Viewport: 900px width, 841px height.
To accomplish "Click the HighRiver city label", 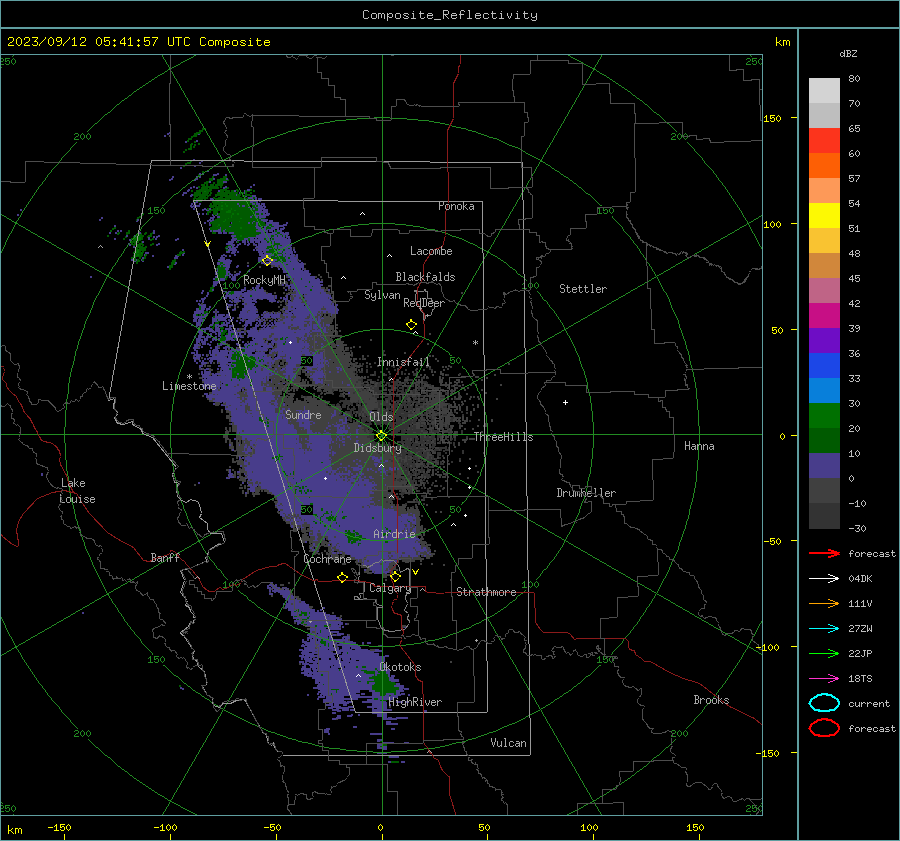I will click(415, 702).
